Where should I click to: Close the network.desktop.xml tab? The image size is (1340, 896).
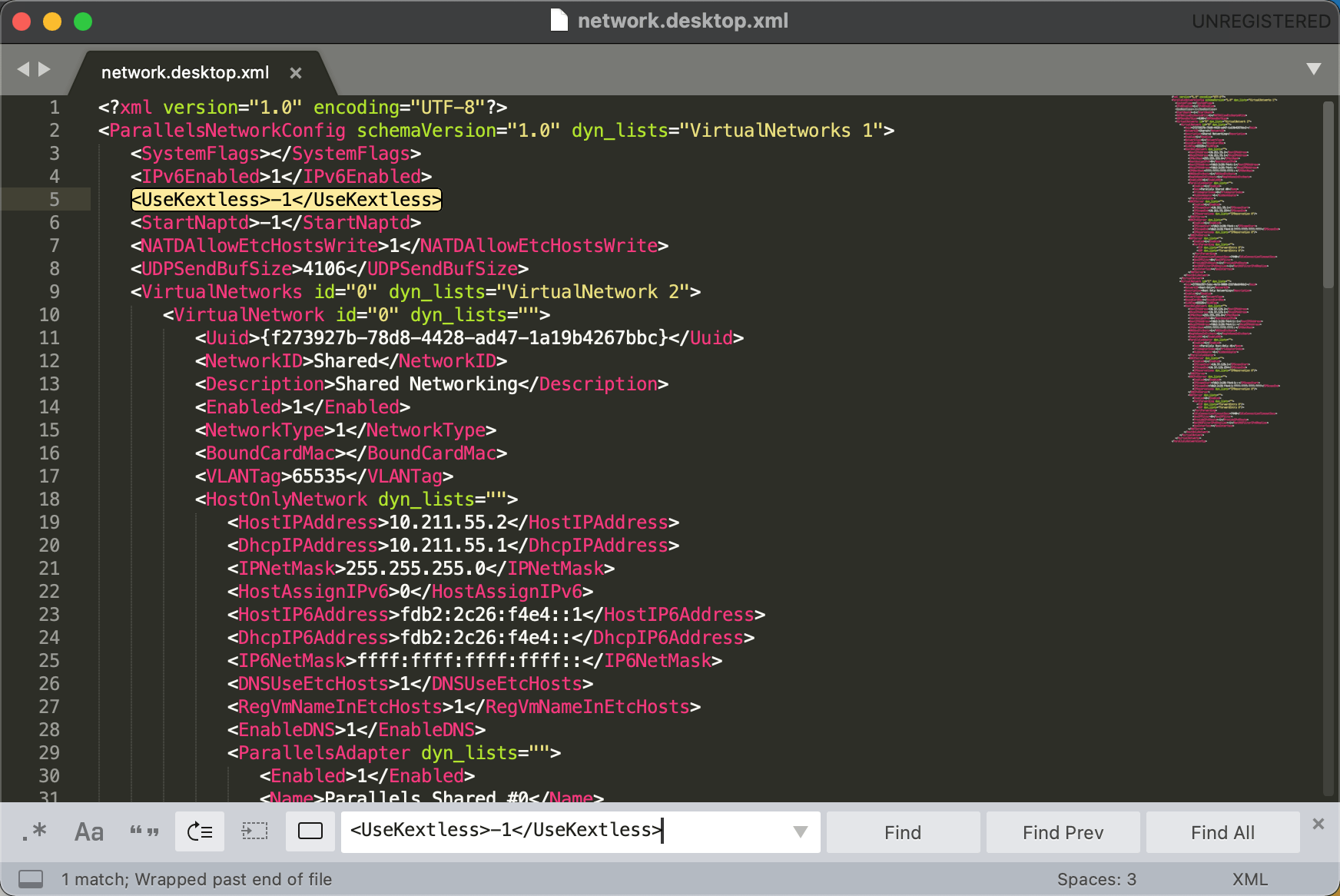pyautogui.click(x=296, y=73)
